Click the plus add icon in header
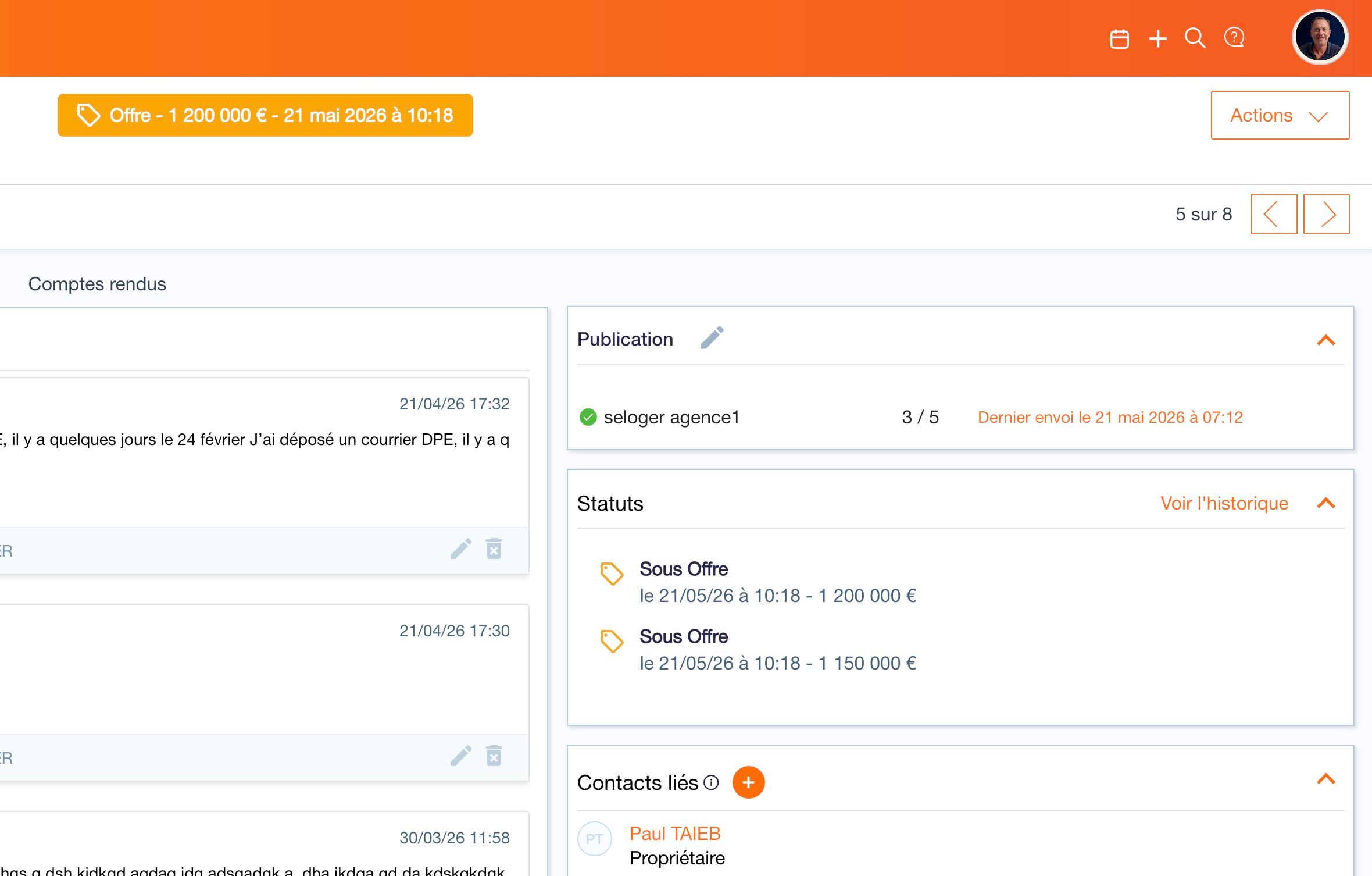Image resolution: width=1372 pixels, height=876 pixels. pos(1158,39)
